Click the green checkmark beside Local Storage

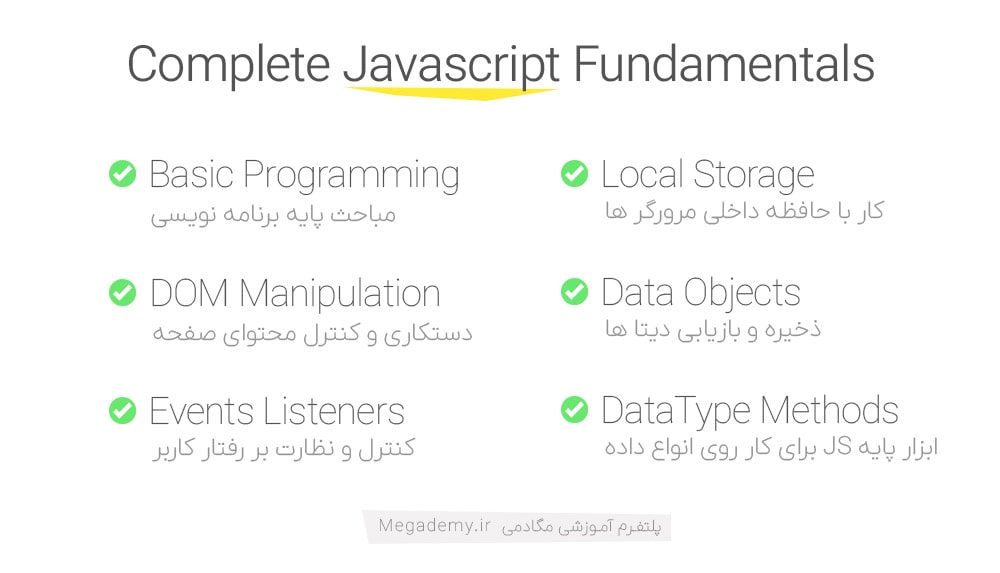point(575,174)
